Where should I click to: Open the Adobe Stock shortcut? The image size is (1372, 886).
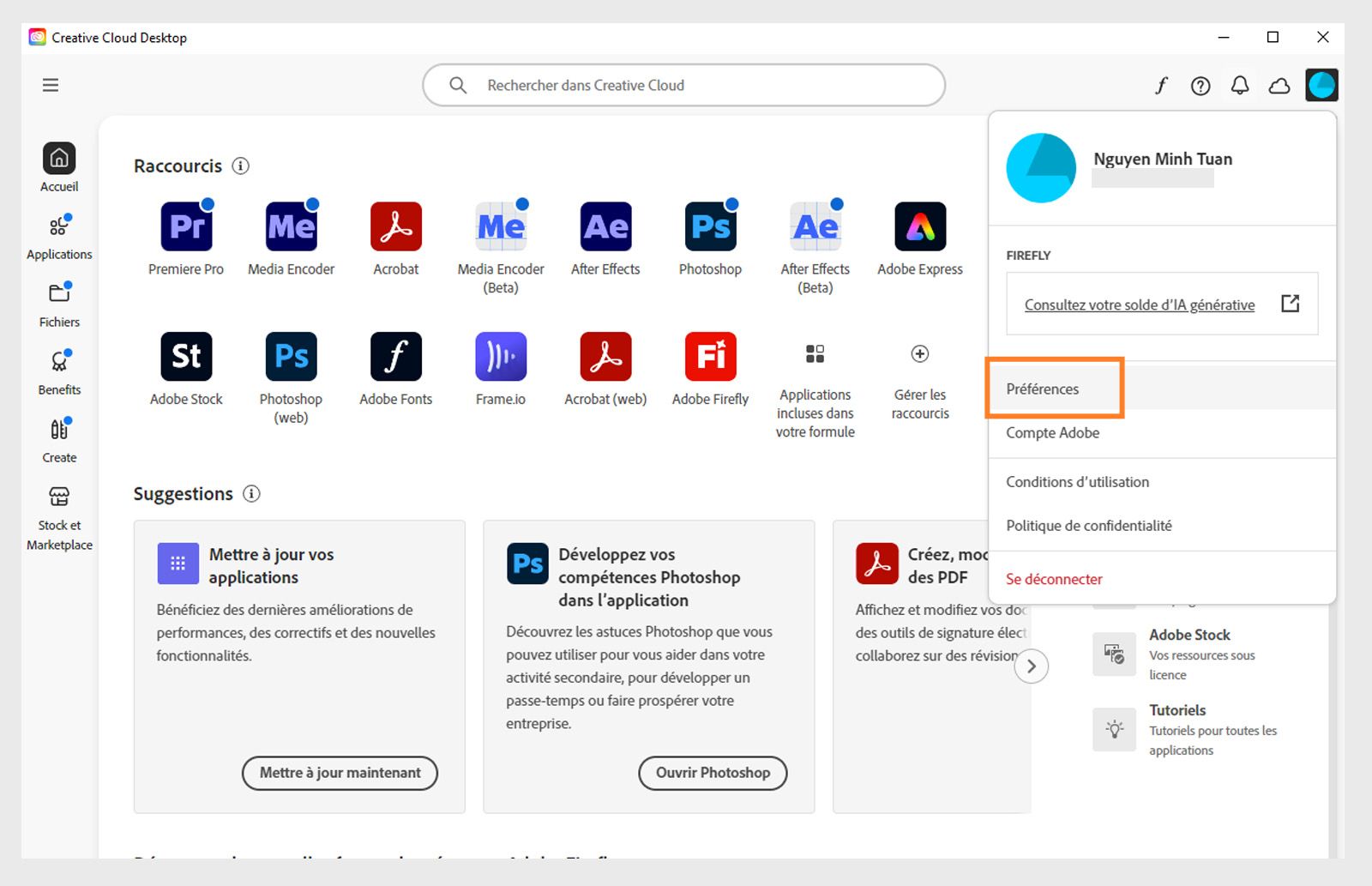pyautogui.click(x=186, y=356)
